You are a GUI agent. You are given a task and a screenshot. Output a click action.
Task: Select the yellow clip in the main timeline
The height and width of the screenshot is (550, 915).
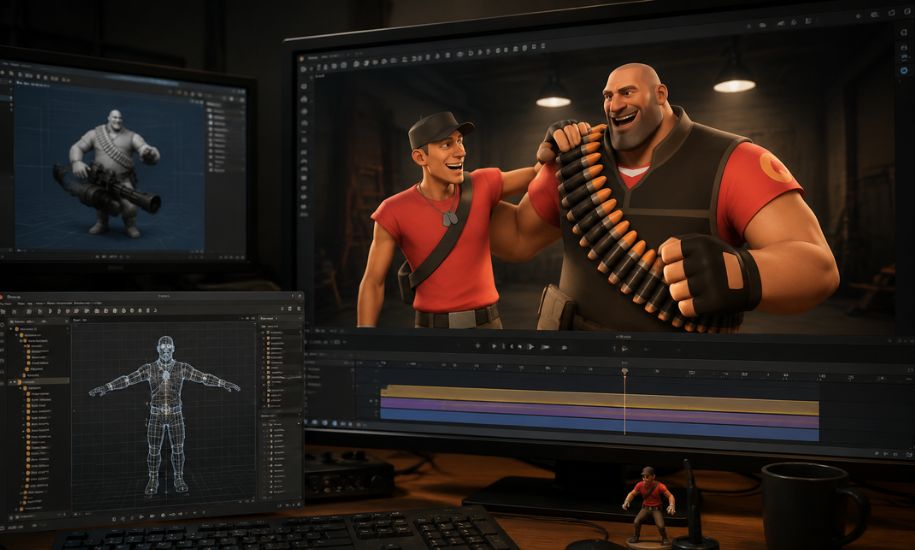click(599, 400)
